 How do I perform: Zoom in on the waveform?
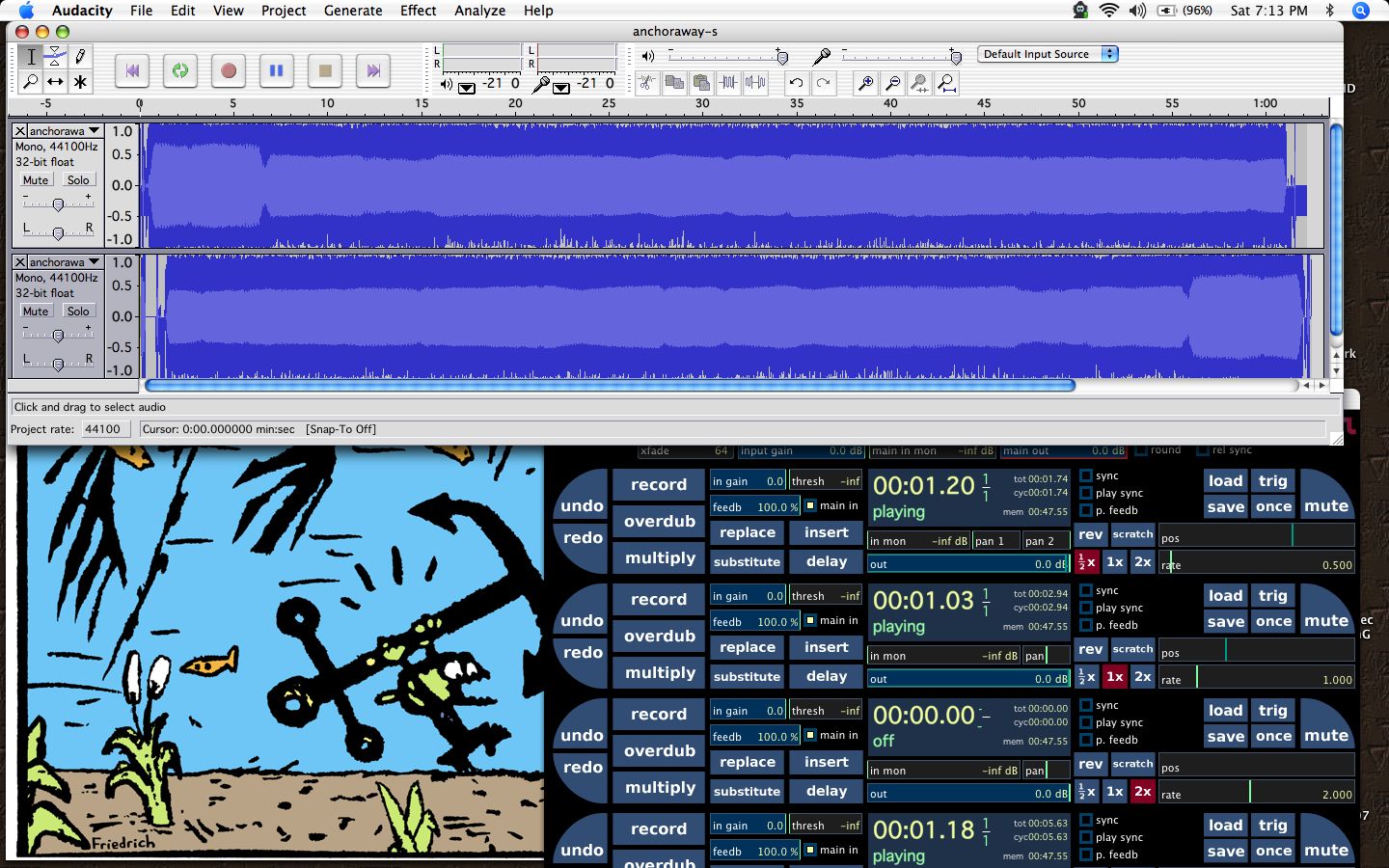pos(865,83)
